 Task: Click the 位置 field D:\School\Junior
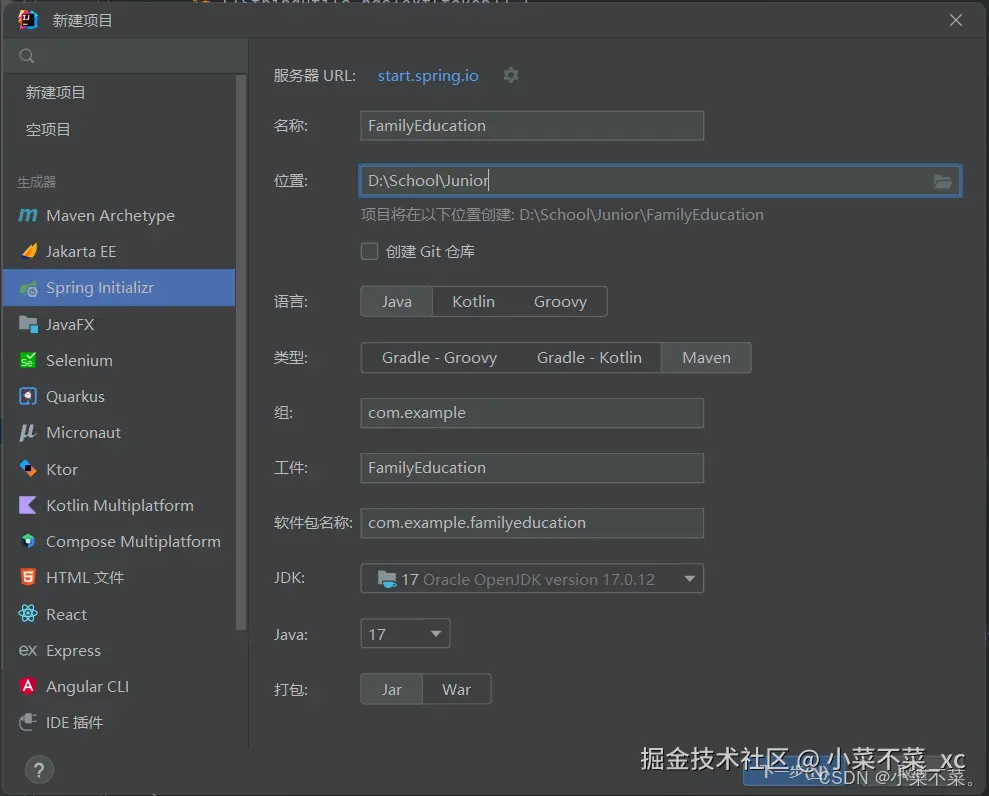pyautogui.click(x=660, y=181)
